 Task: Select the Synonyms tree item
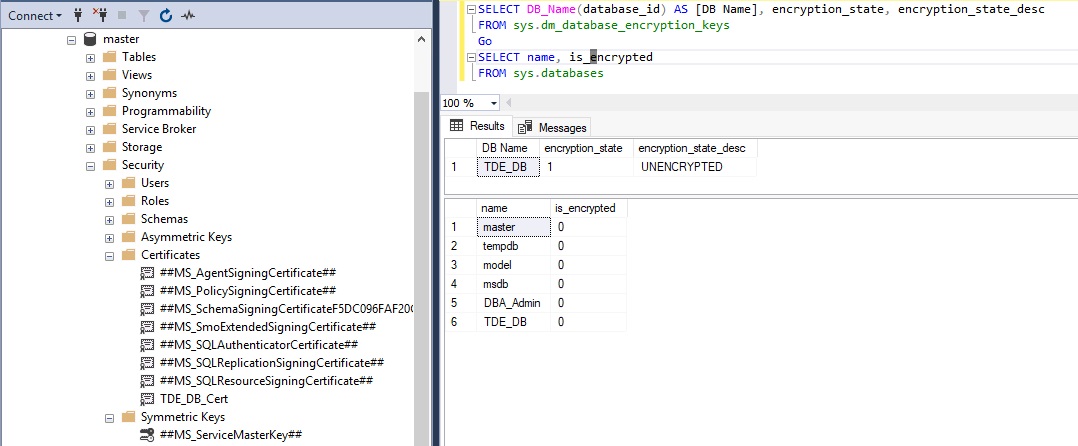point(149,93)
